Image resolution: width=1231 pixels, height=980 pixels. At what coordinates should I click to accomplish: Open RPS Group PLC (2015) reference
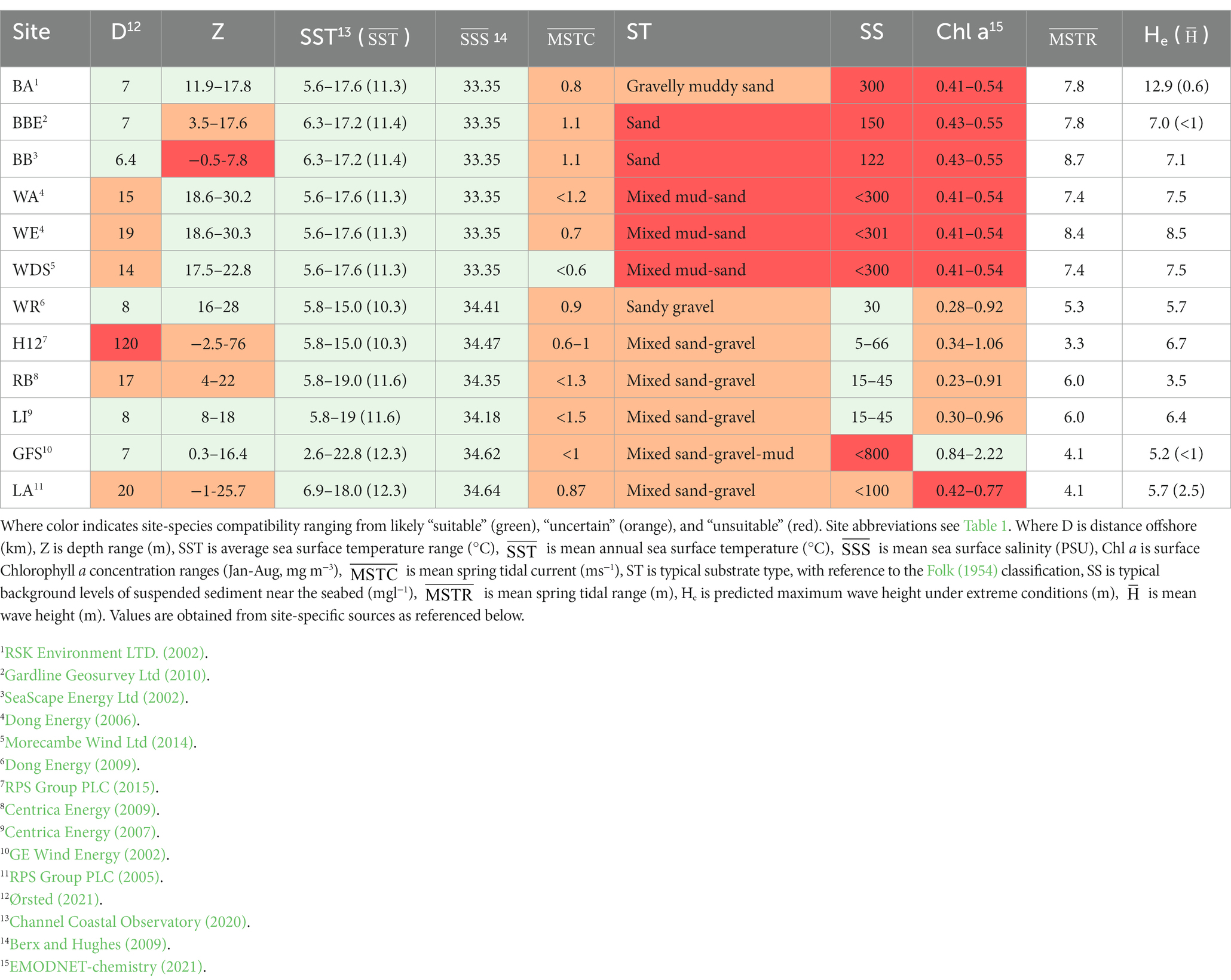80,787
